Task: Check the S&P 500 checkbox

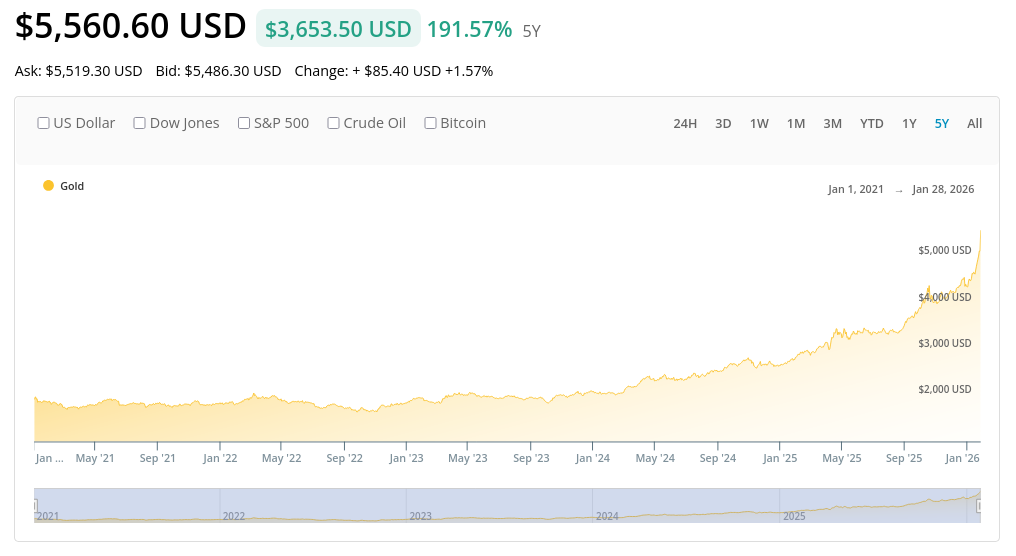Action: point(244,123)
